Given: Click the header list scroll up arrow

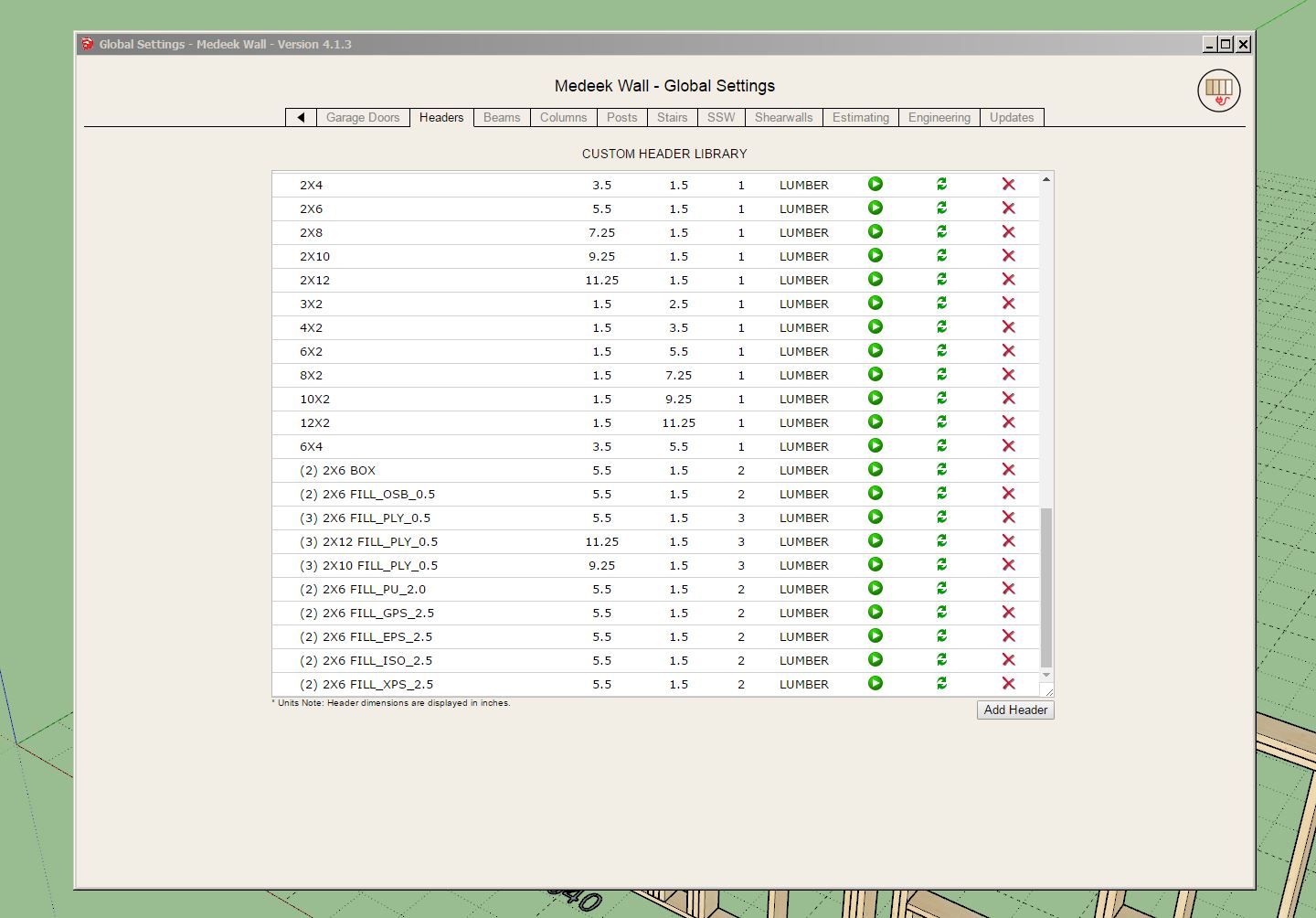Looking at the screenshot, I should (1046, 179).
